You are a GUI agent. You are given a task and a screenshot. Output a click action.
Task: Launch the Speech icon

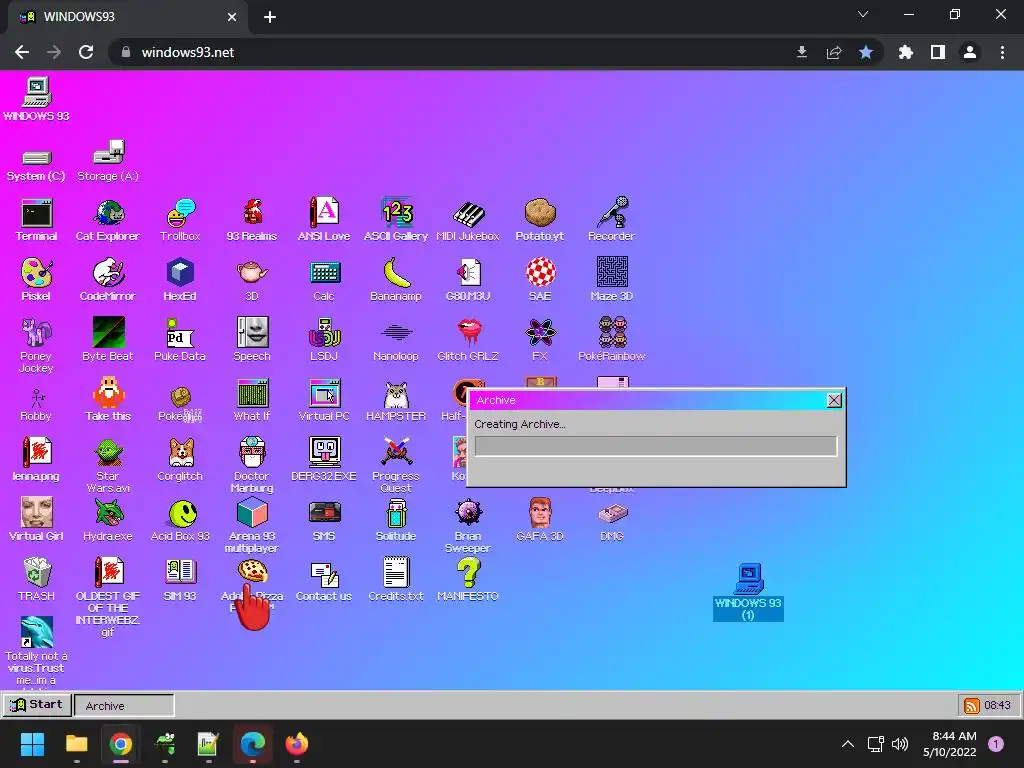(x=252, y=340)
